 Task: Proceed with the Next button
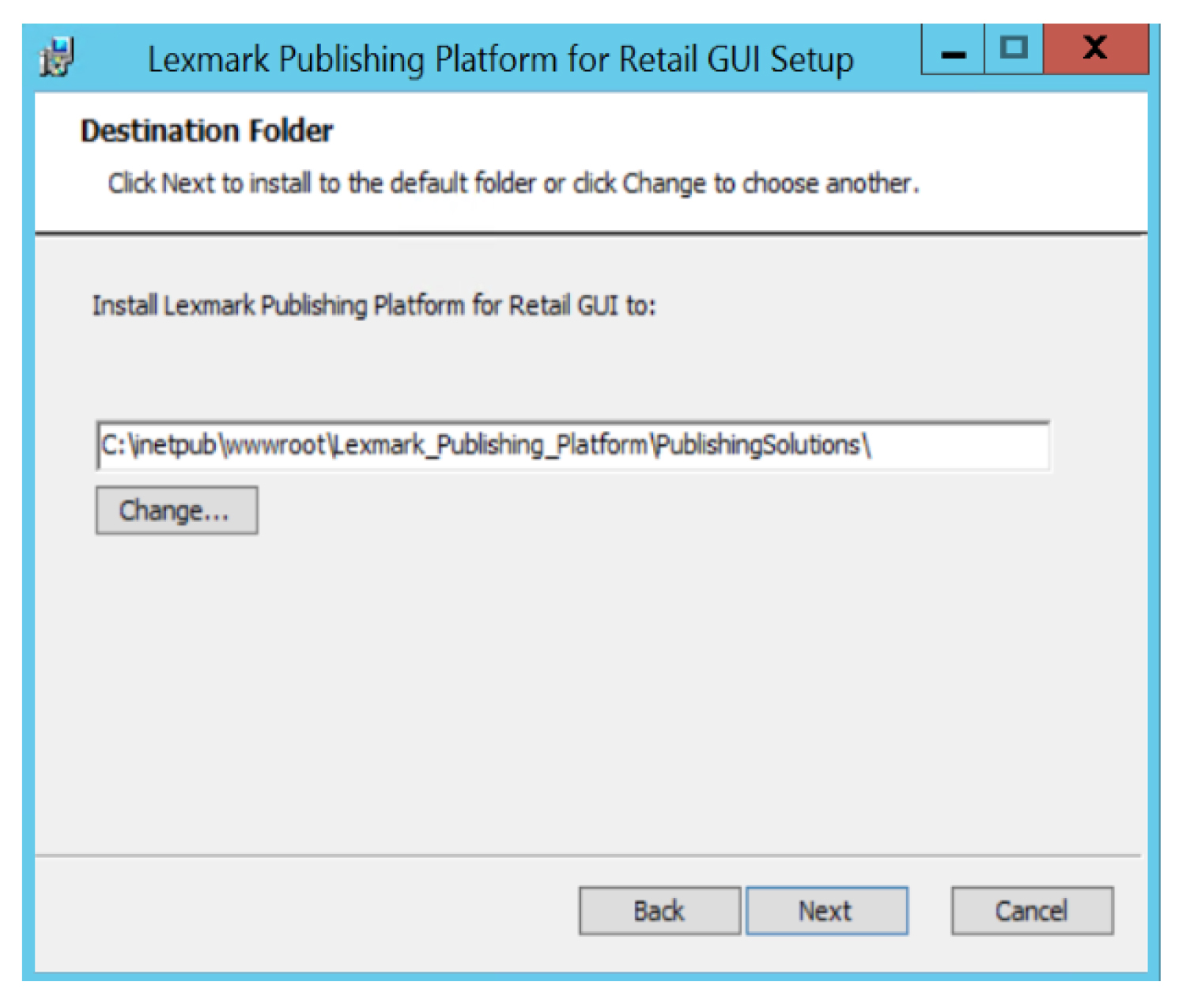pyautogui.click(x=826, y=911)
